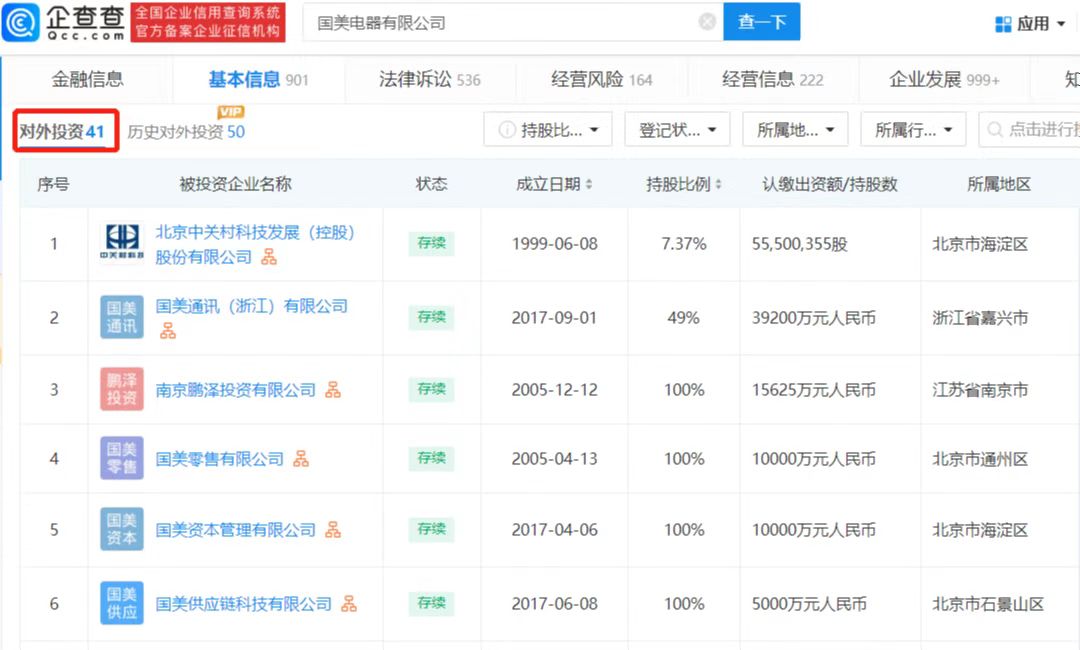Click the date 2017-06-08
The height and width of the screenshot is (650, 1080).
pos(554,605)
